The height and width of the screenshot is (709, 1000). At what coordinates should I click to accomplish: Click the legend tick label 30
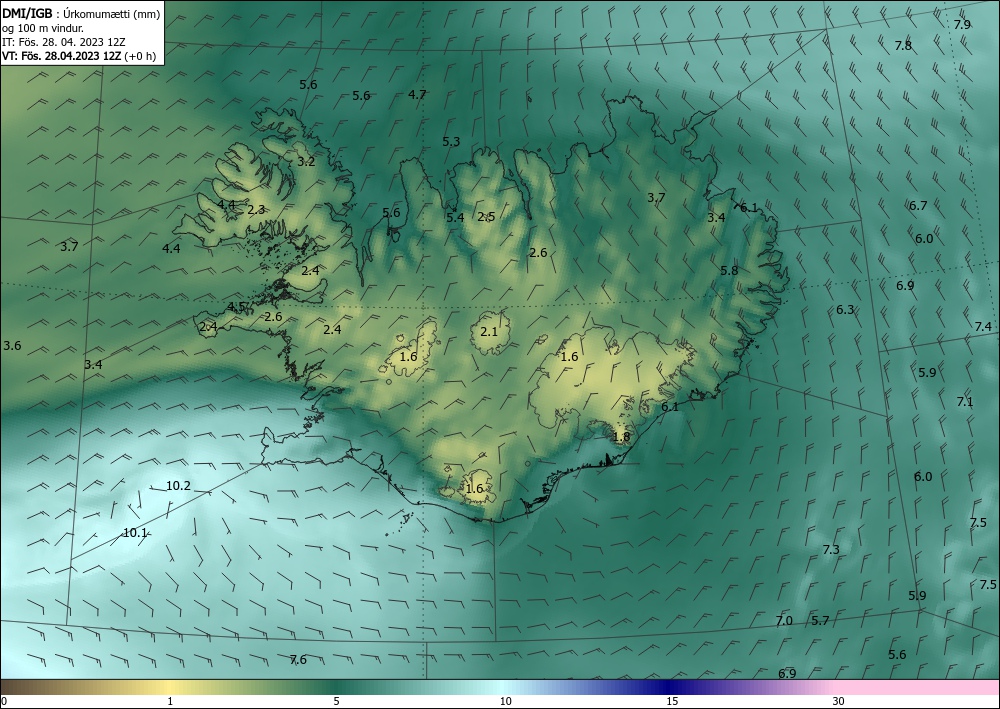(839, 702)
